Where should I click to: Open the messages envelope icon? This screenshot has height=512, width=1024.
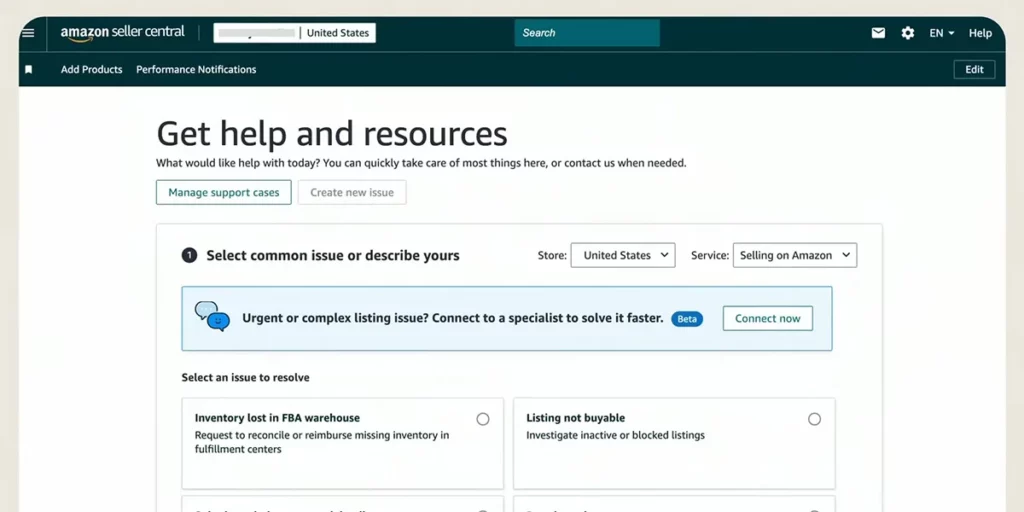(x=878, y=33)
